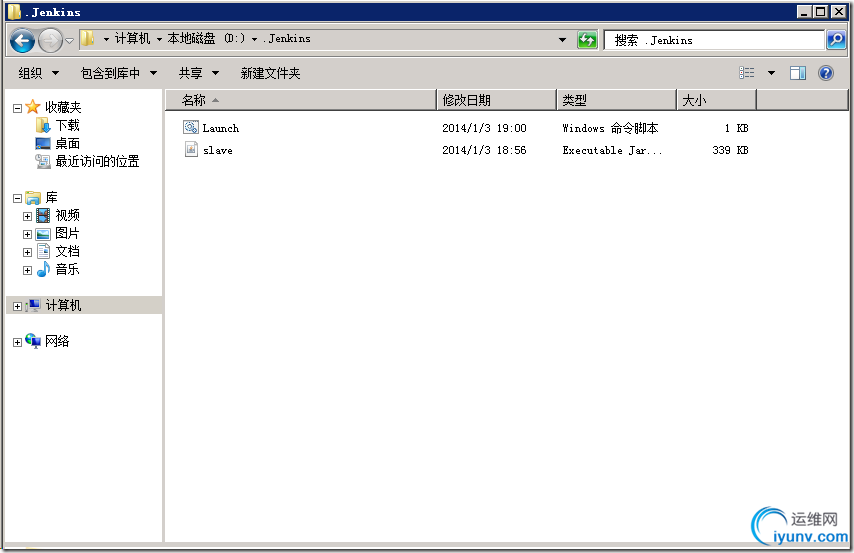Viewport: 854px width, 553px height.
Task: Expand the dropdown arrow before 计算机 breadcrumb
Action: 106,39
